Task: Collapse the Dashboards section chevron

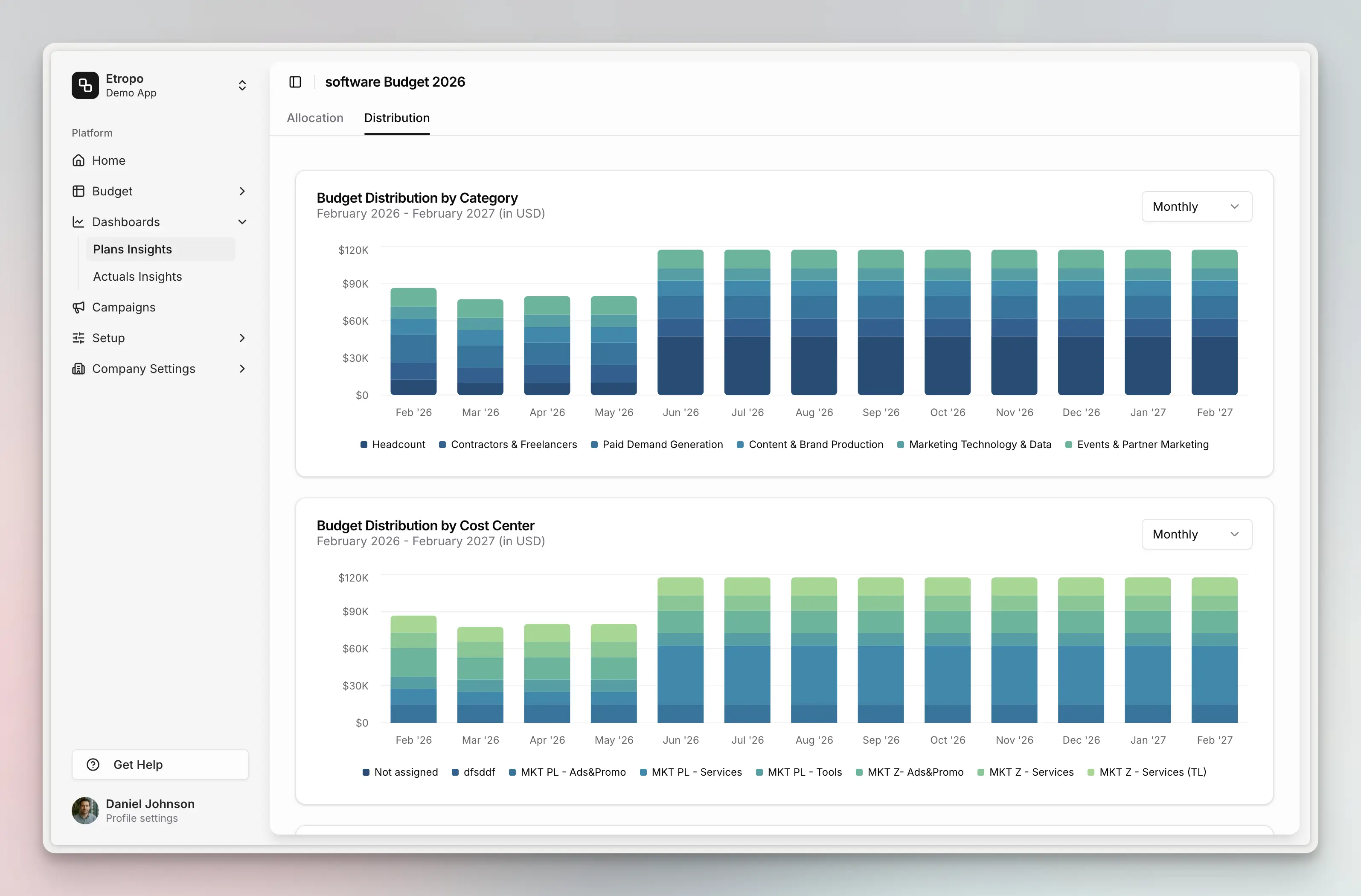Action: point(242,222)
